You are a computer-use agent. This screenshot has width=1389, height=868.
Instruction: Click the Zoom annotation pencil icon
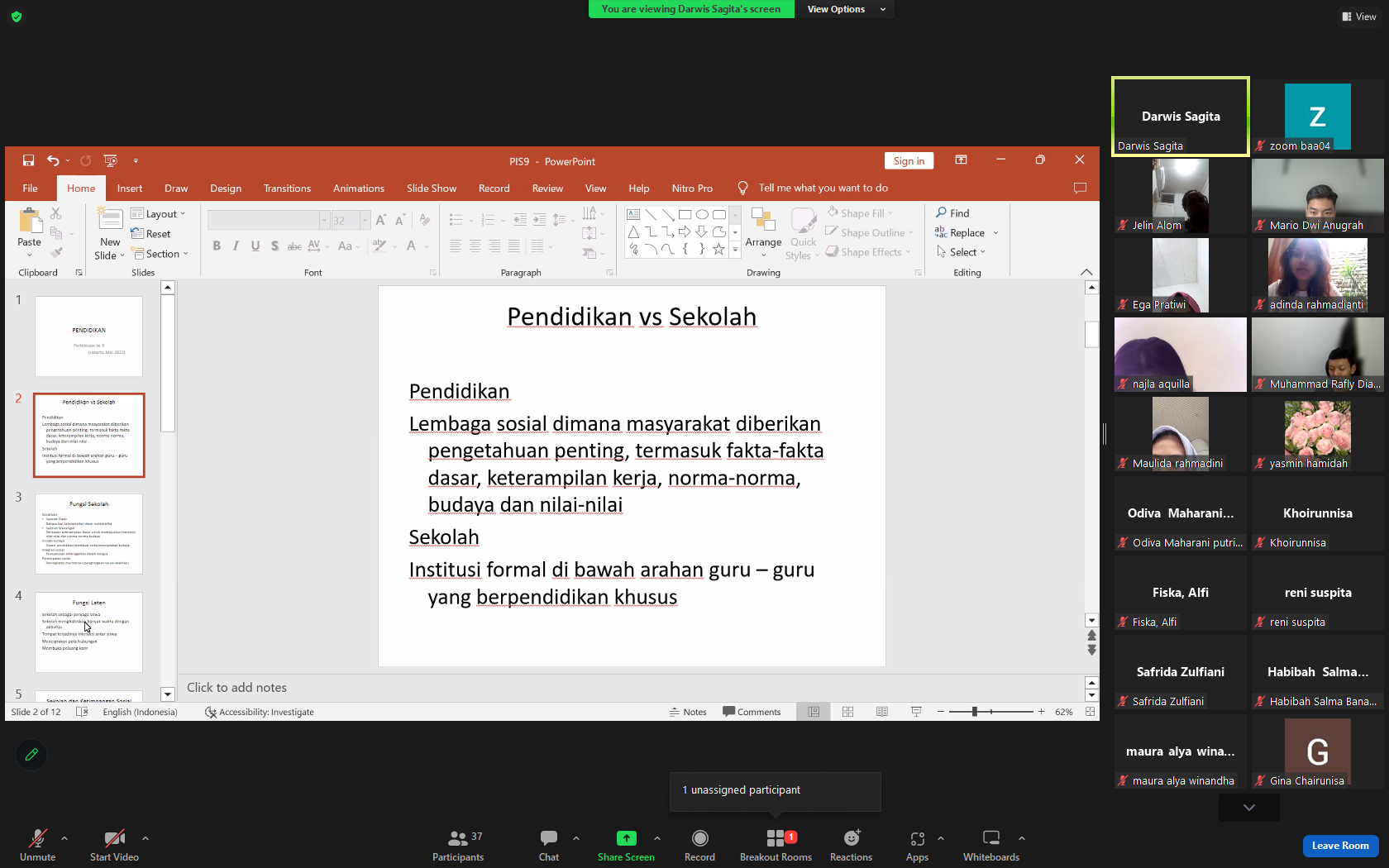tap(31, 754)
